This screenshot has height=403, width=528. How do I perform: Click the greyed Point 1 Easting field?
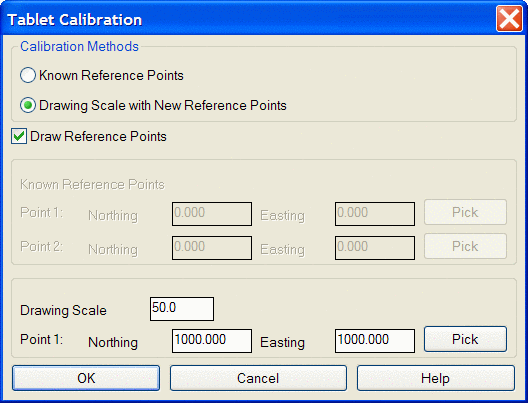coord(375,214)
